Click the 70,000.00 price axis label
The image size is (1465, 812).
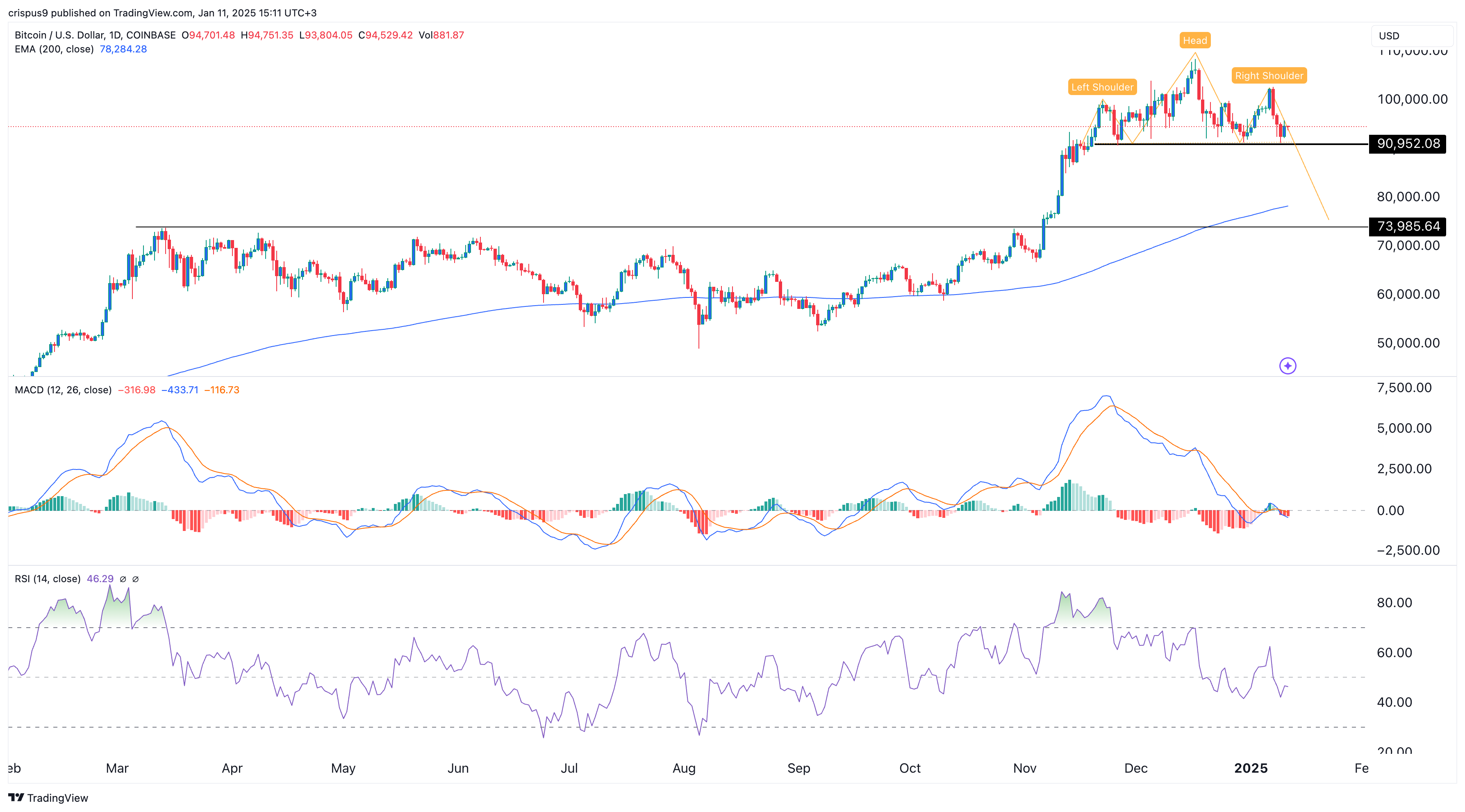pyautogui.click(x=1408, y=245)
